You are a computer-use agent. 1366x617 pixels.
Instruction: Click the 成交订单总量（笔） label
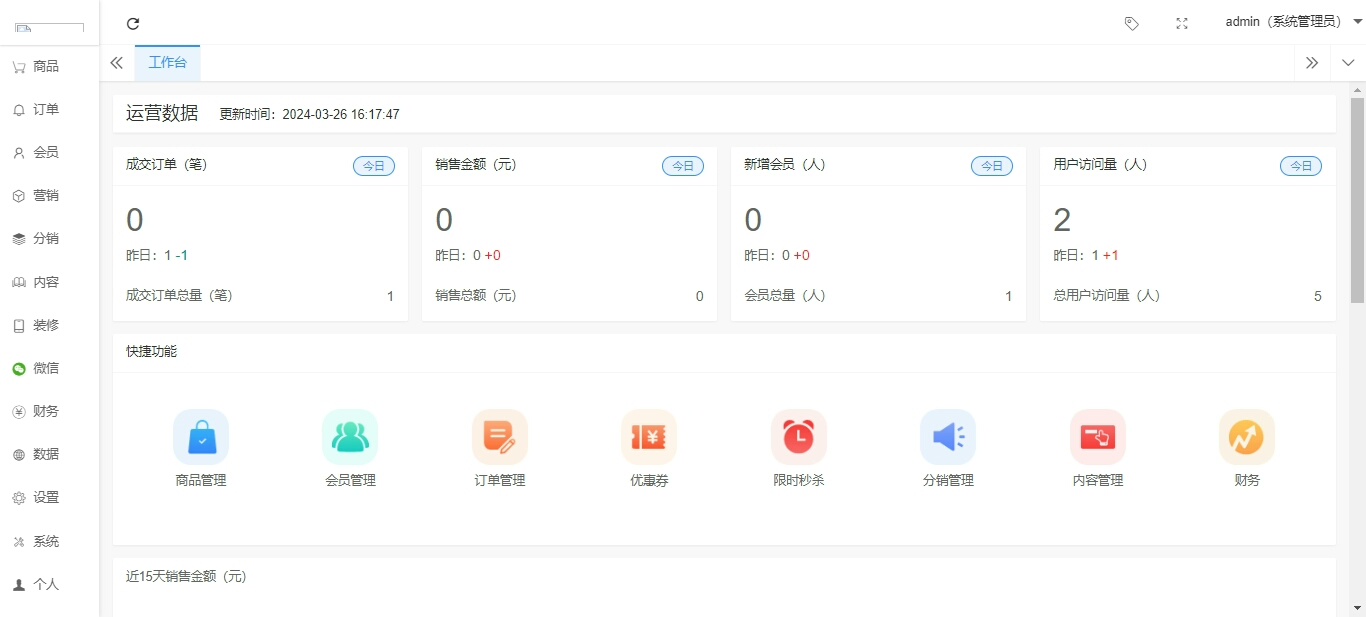coord(180,296)
